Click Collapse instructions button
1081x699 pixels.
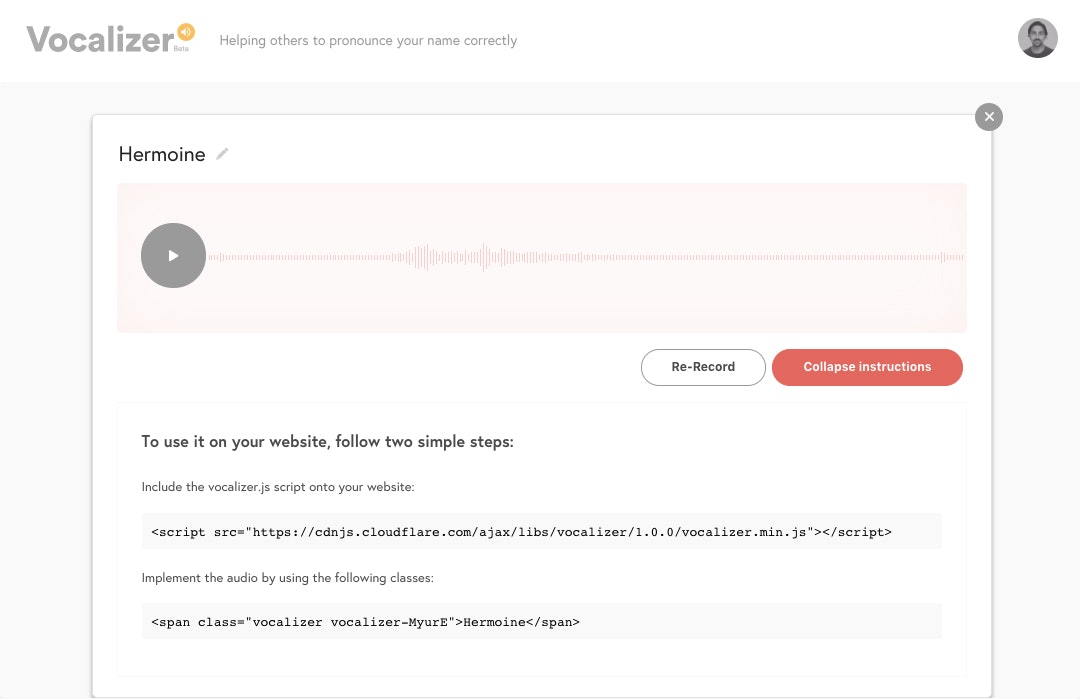(867, 367)
